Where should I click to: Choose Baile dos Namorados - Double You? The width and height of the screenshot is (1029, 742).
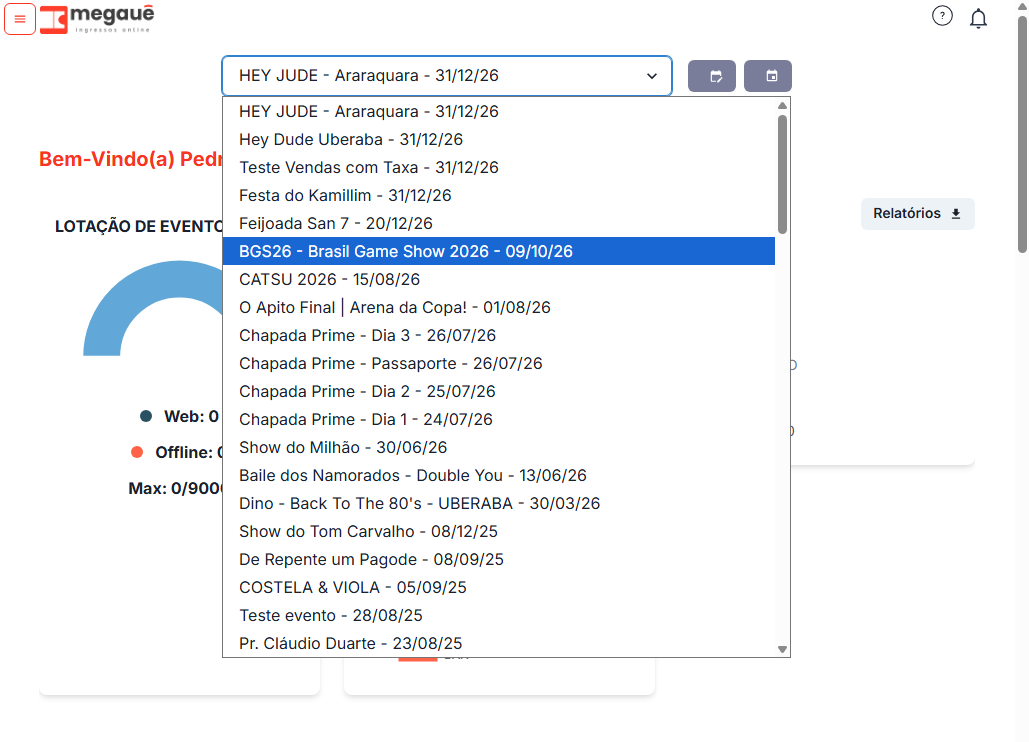(499, 476)
